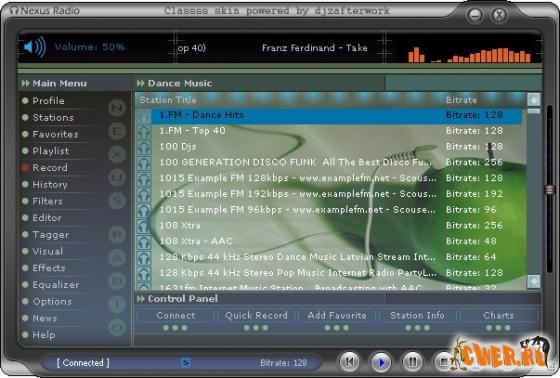Click the volume slider handle on right edge

click(x=549, y=189)
